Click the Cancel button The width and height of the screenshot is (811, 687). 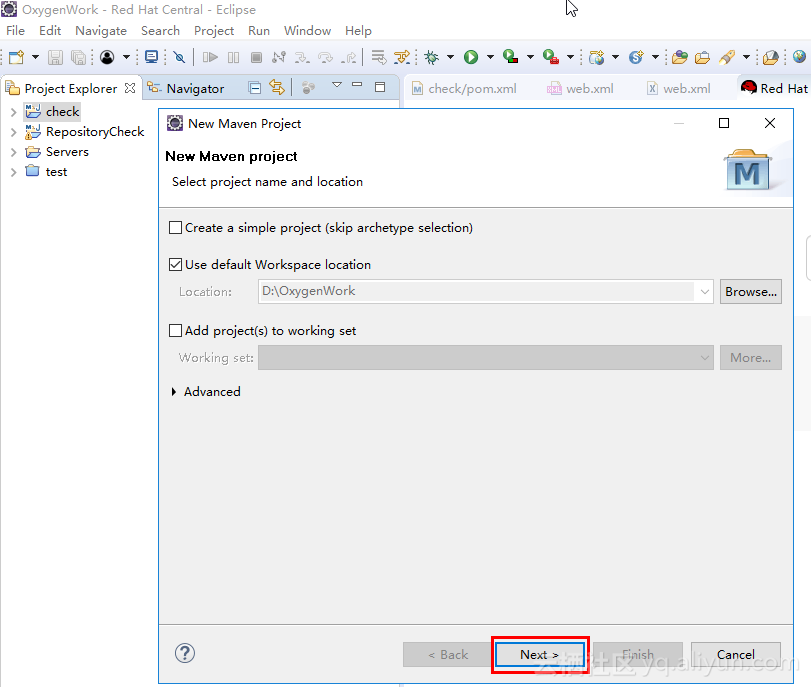coord(735,655)
